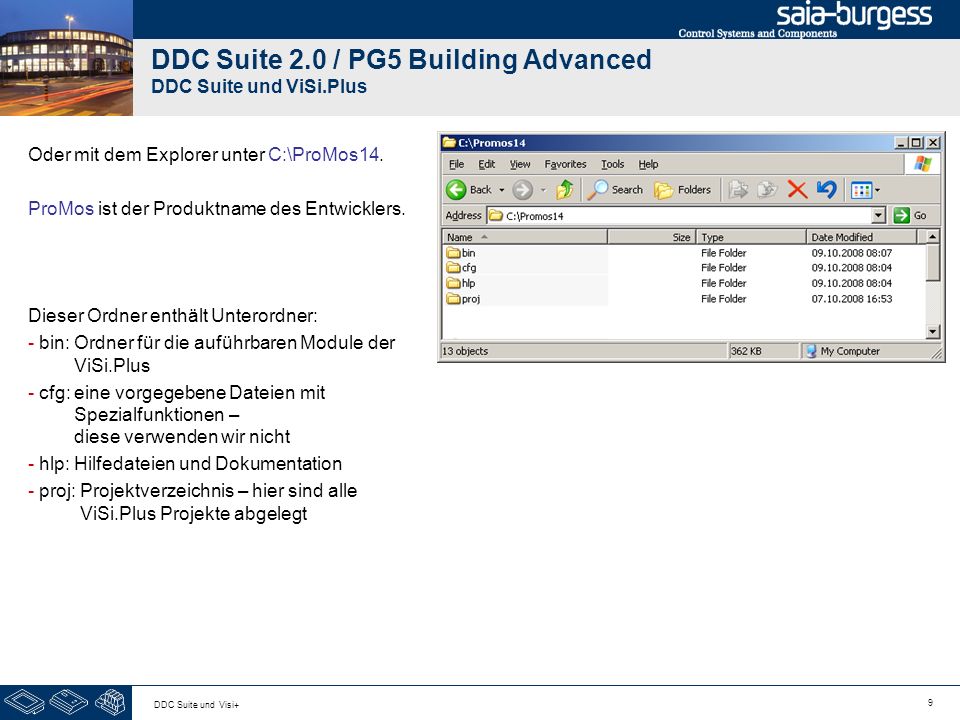
Task: Sort by the Name column header
Action: tap(525, 237)
